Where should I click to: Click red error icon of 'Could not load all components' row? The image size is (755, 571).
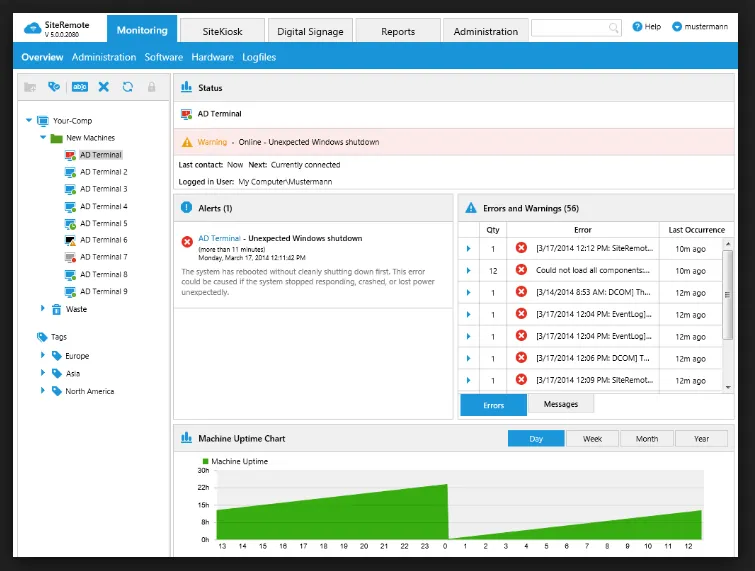[x=521, y=270]
